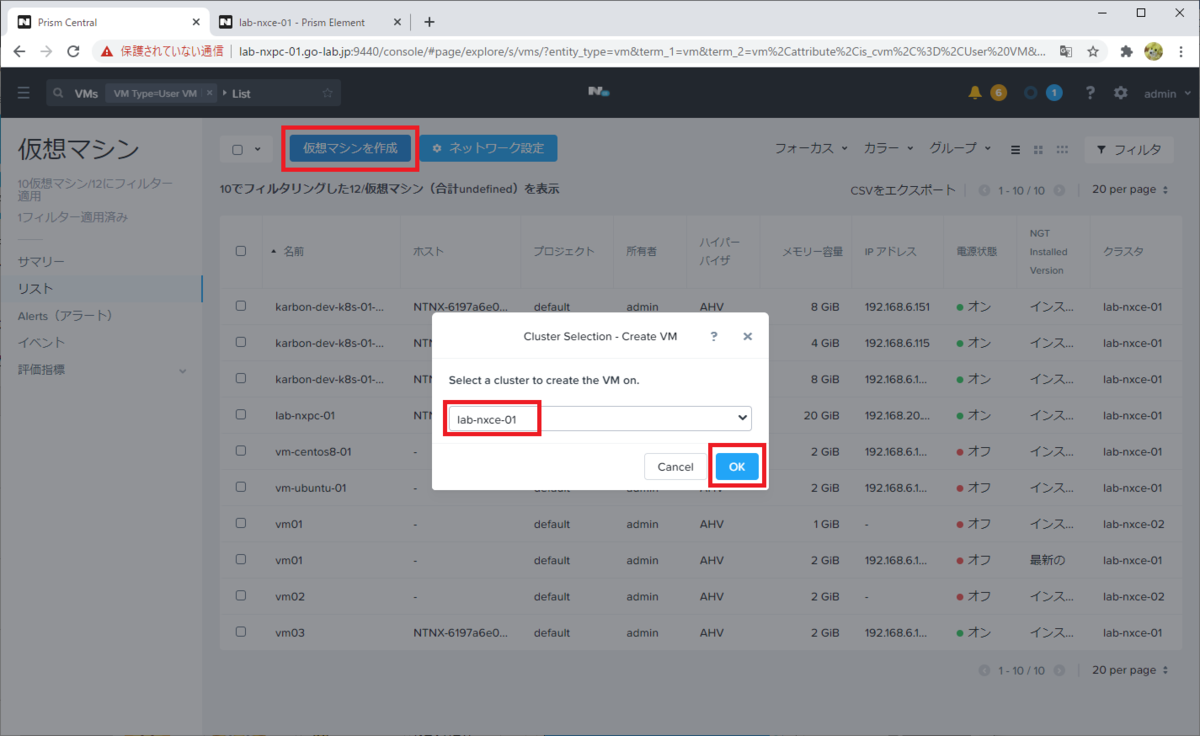This screenshot has height=736, width=1200.
Task: Open the hamburger main menu
Action: point(24,93)
